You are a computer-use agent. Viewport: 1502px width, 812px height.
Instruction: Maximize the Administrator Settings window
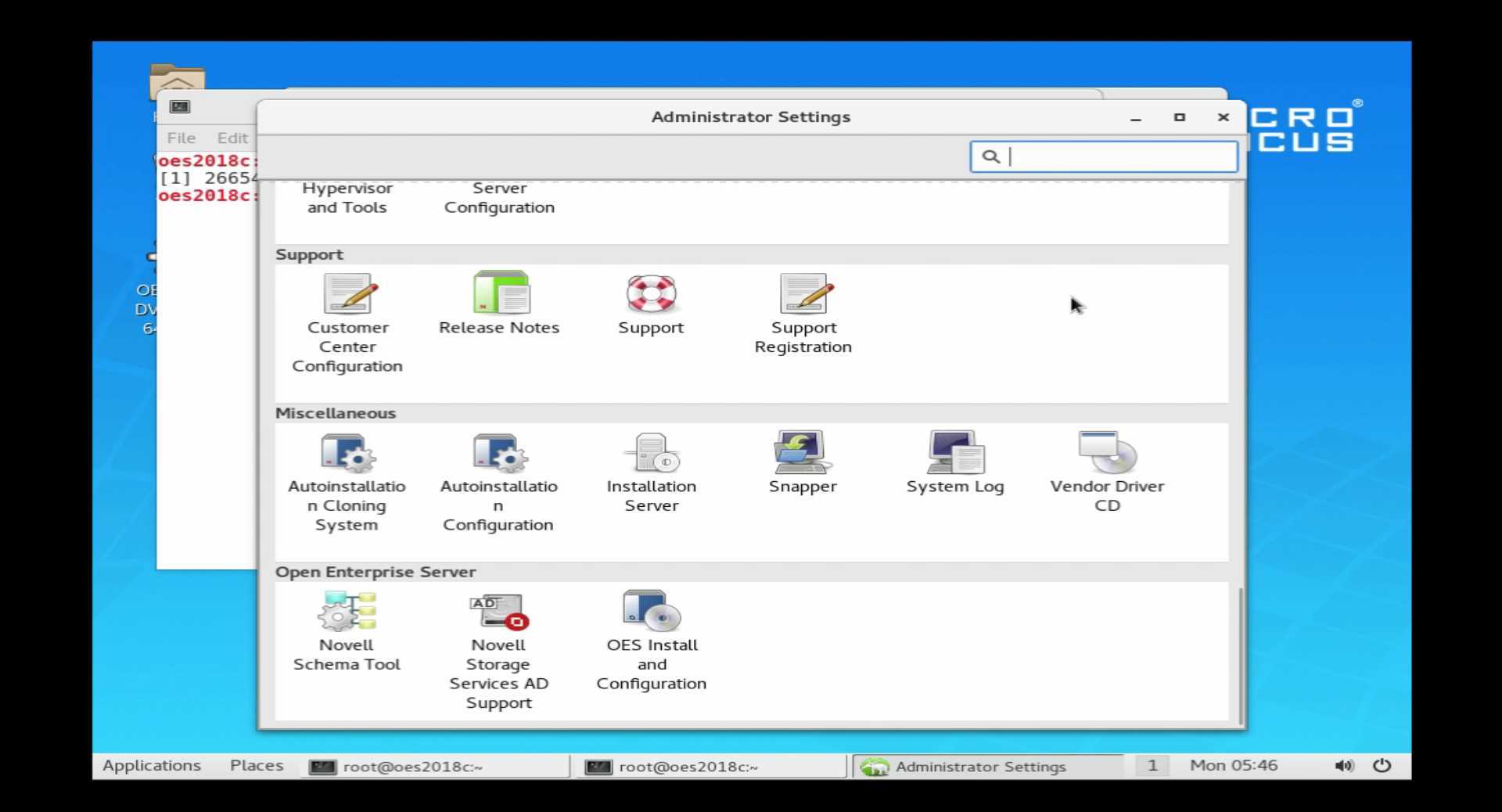point(1180,117)
